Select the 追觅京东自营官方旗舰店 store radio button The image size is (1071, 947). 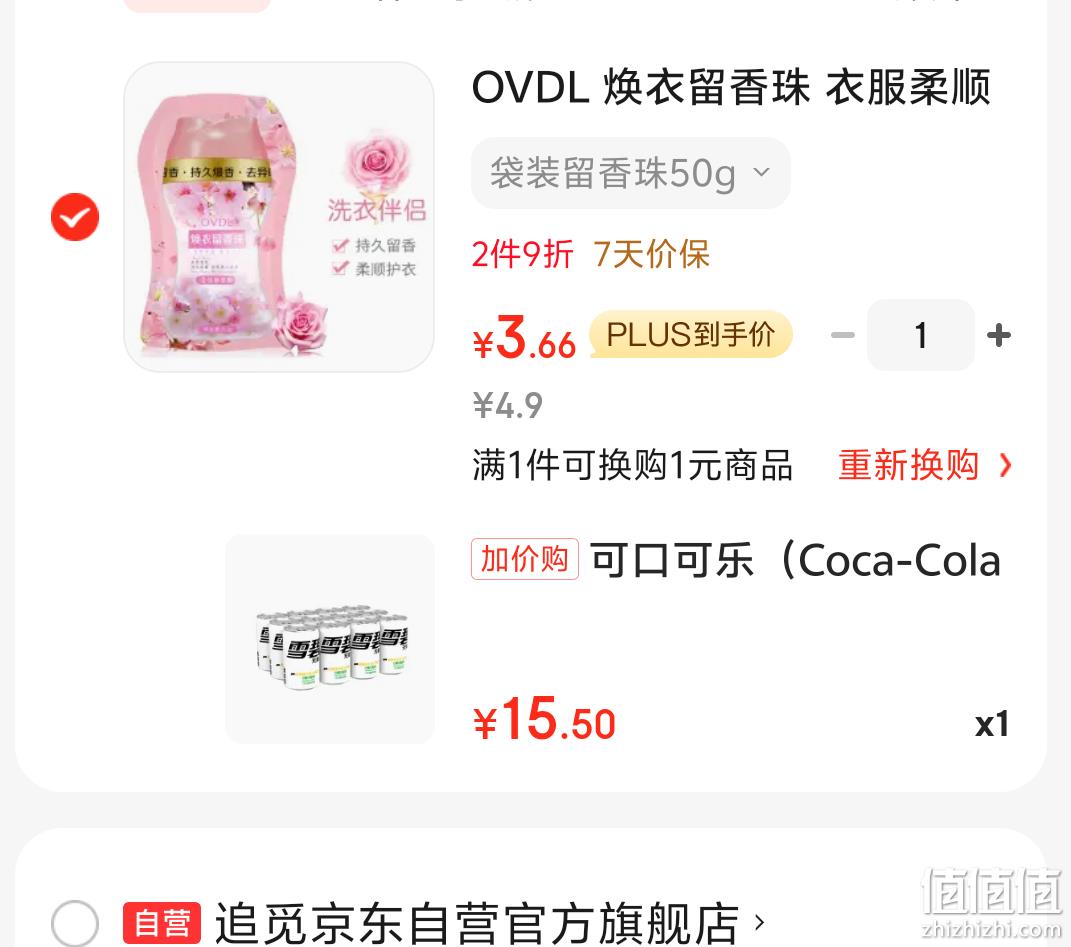pos(75,923)
